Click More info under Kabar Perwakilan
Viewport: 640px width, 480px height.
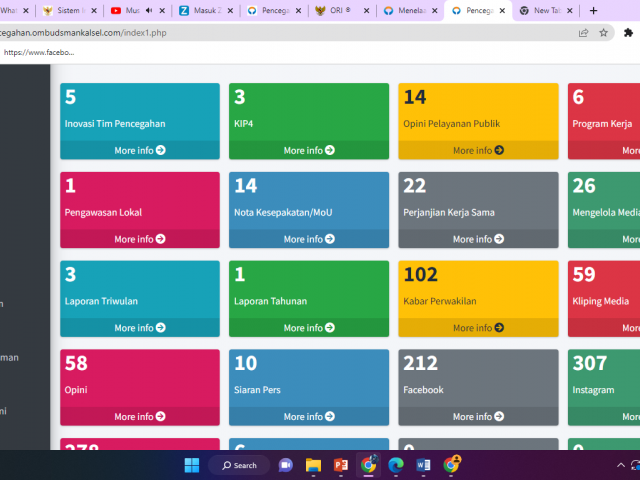pos(478,328)
